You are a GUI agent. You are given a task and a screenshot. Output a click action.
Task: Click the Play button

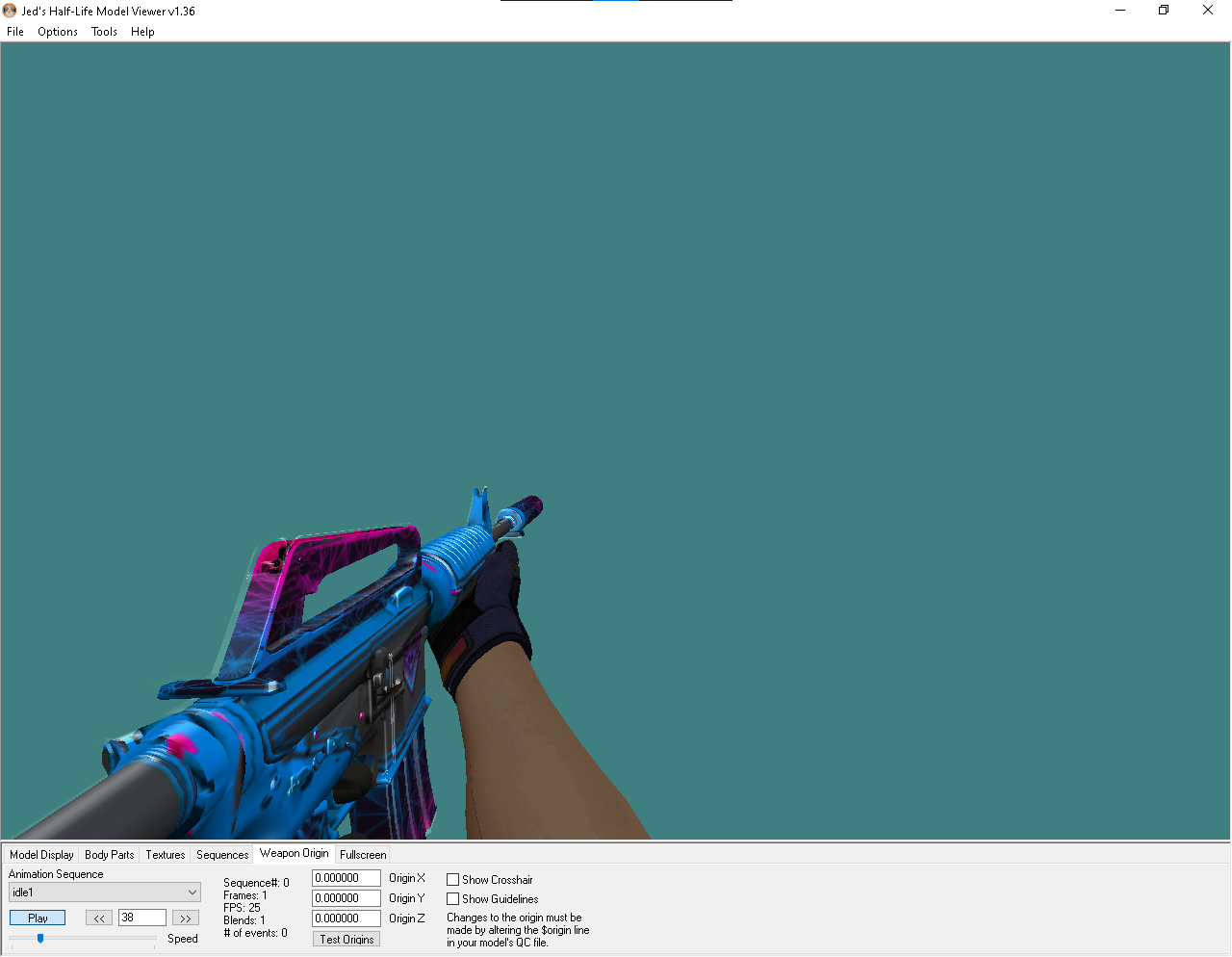(x=38, y=918)
